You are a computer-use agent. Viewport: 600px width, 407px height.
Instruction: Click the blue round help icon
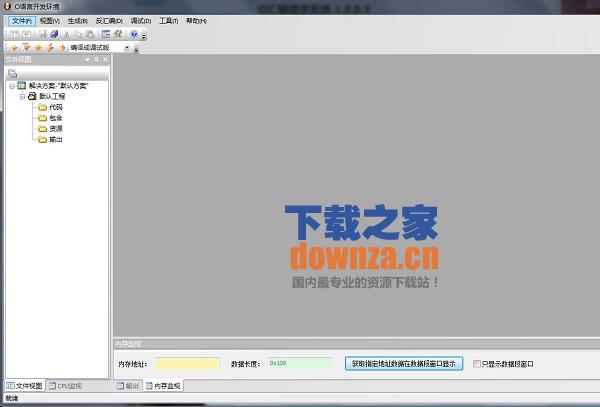pyautogui.click(x=134, y=34)
